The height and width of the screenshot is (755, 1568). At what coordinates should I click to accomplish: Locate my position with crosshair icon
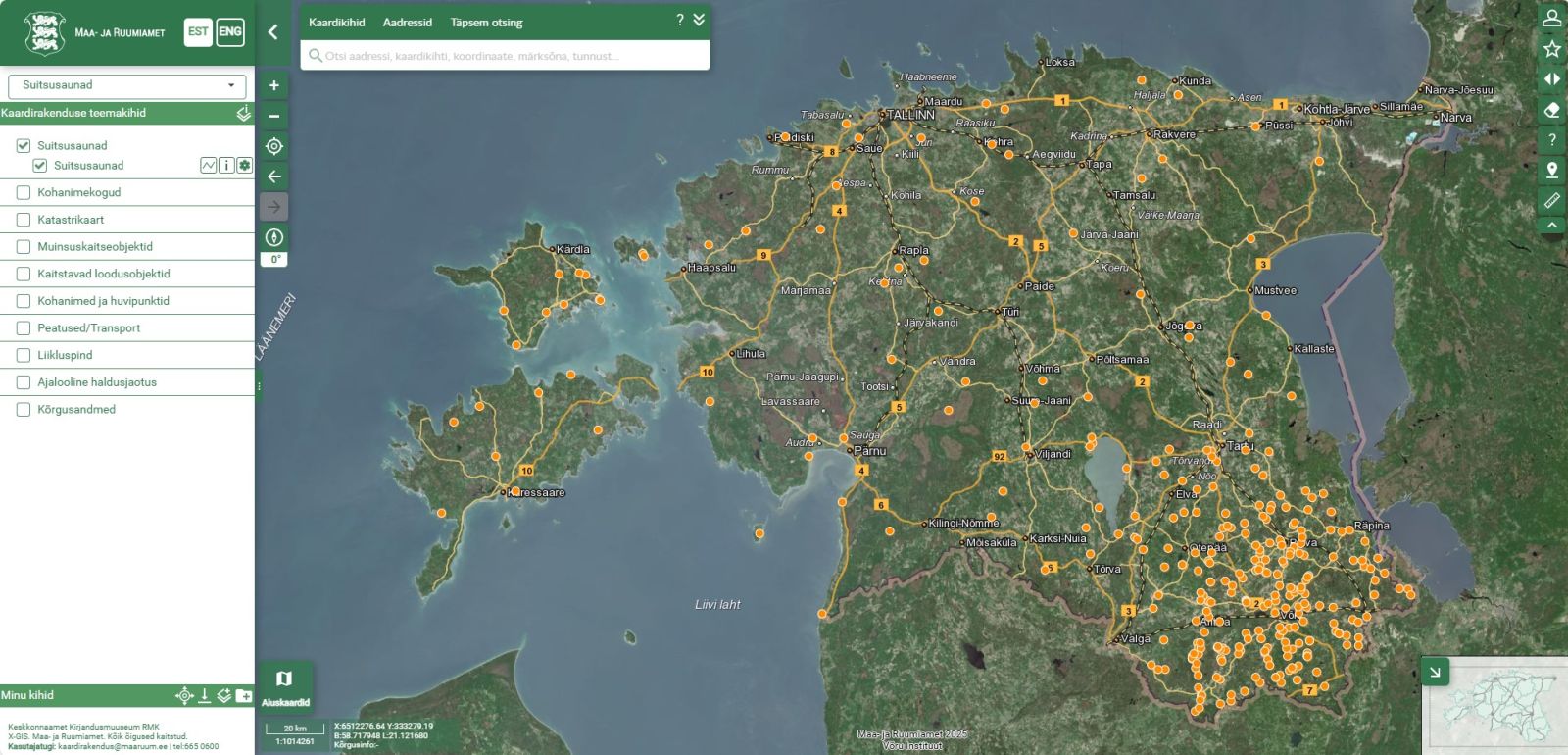tap(274, 146)
